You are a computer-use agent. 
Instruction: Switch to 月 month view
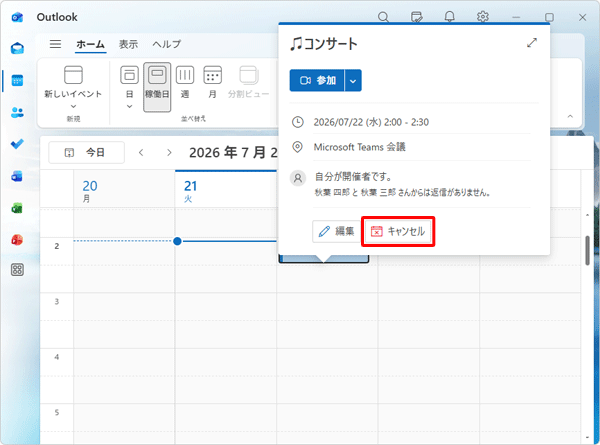212,82
